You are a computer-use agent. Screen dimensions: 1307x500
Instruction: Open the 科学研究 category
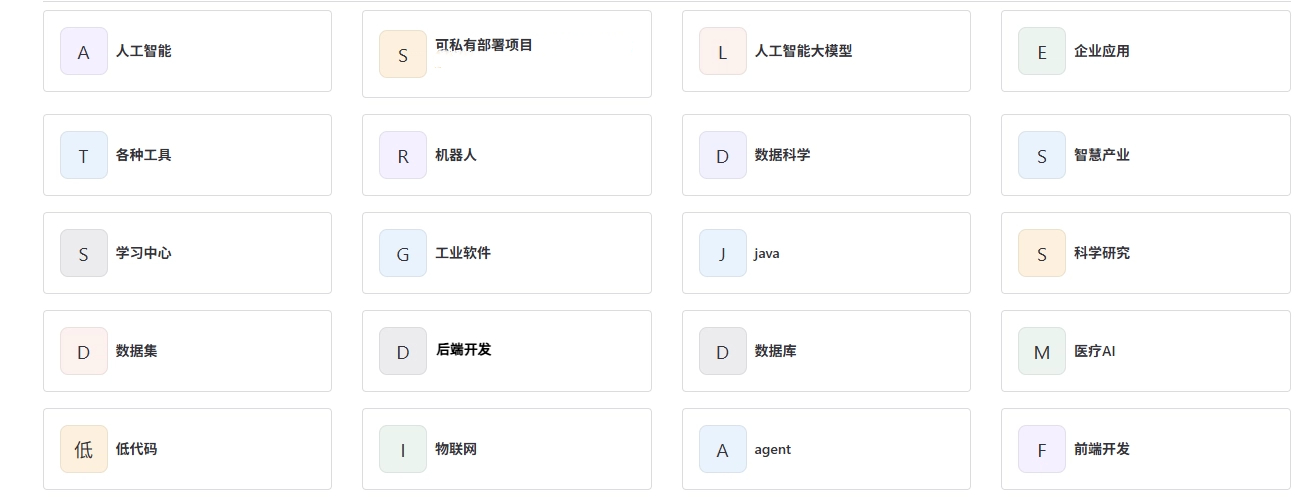[1146, 253]
